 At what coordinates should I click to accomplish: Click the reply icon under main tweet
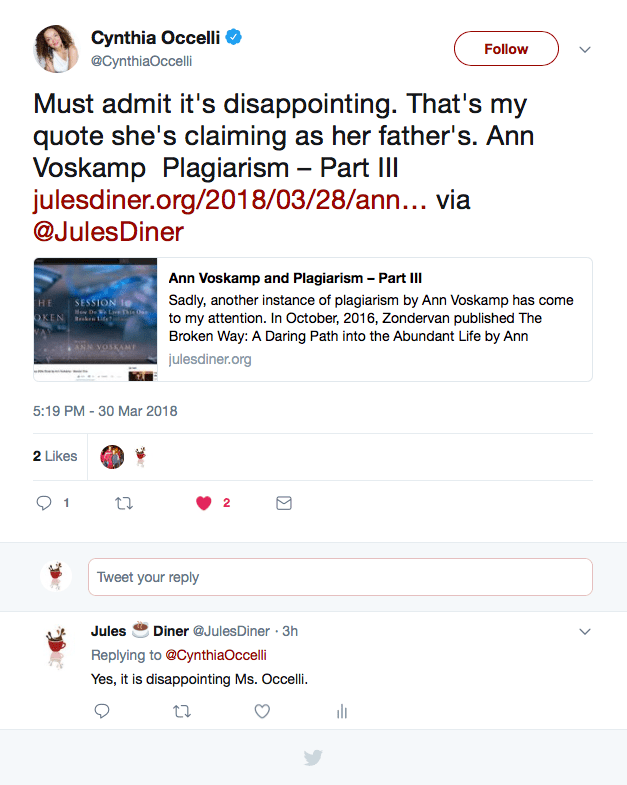44,503
